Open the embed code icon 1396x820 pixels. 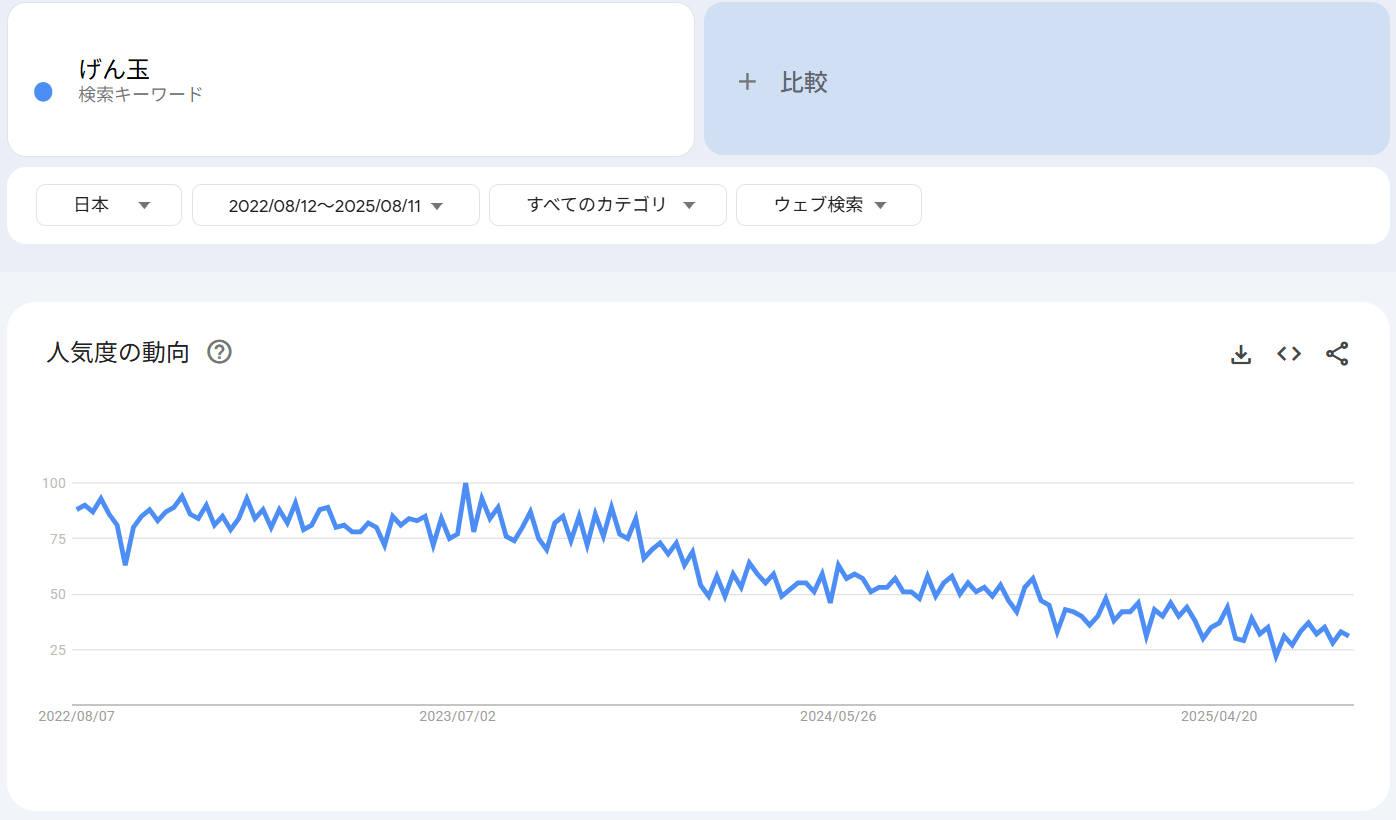(x=1289, y=354)
